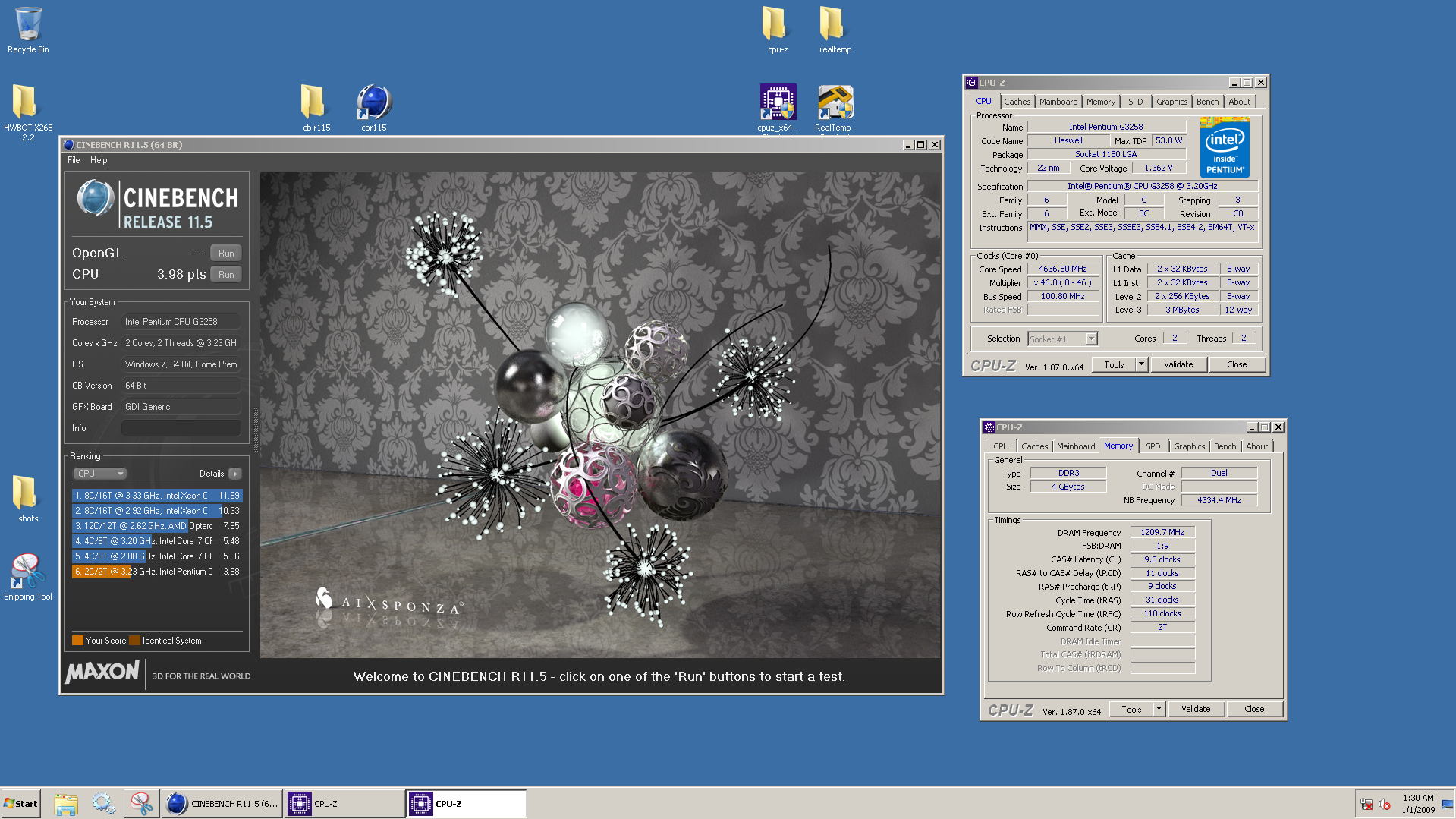Screen dimensions: 1456x819
Task: Click the Windows Explorer taskbar icon
Action: coord(66,804)
